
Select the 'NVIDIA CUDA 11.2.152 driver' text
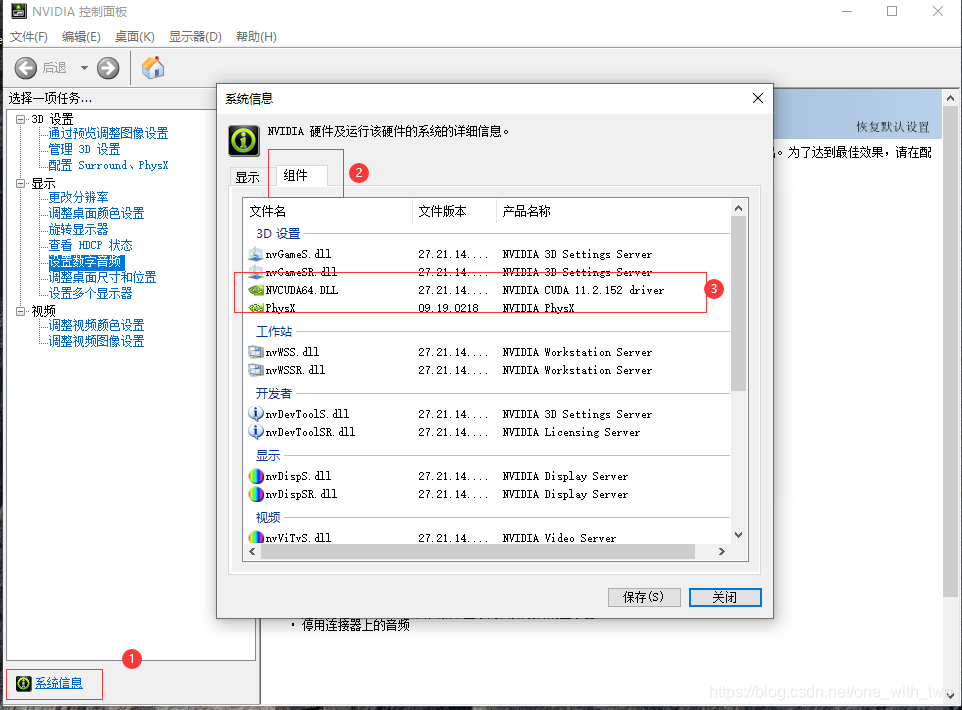(x=583, y=290)
